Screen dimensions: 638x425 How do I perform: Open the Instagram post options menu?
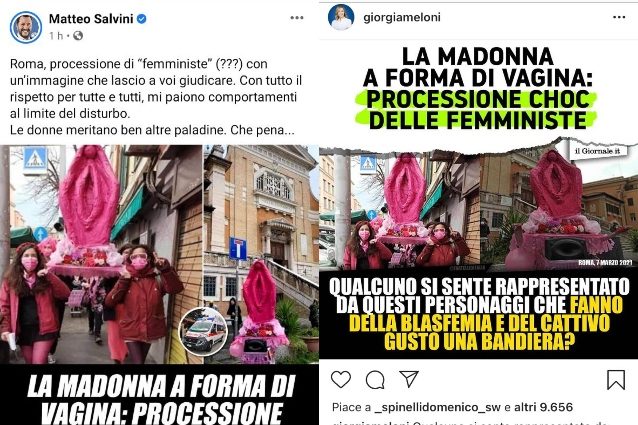coord(619,17)
